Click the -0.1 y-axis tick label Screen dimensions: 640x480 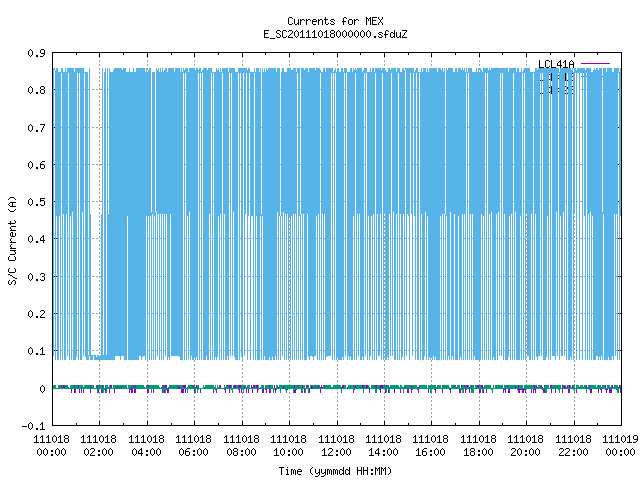[33, 426]
